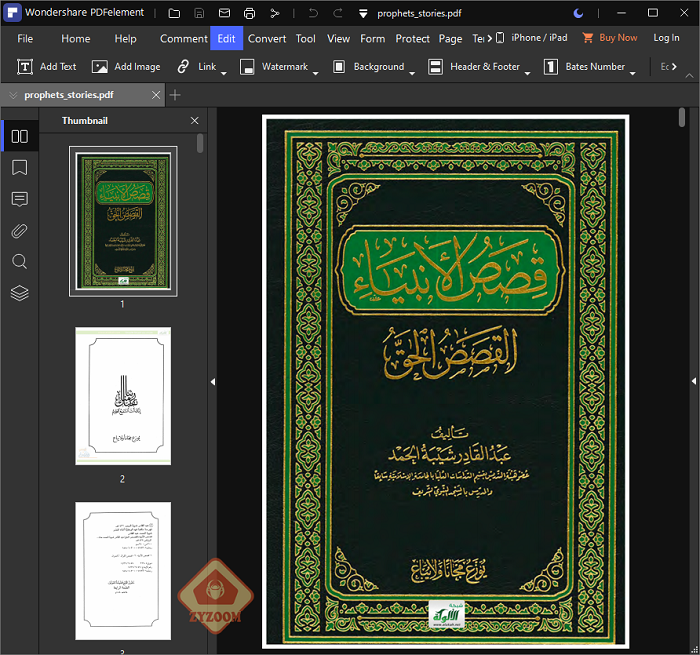This screenshot has height=655, width=700.
Task: Open the Bookmark panel
Action: pyautogui.click(x=20, y=168)
